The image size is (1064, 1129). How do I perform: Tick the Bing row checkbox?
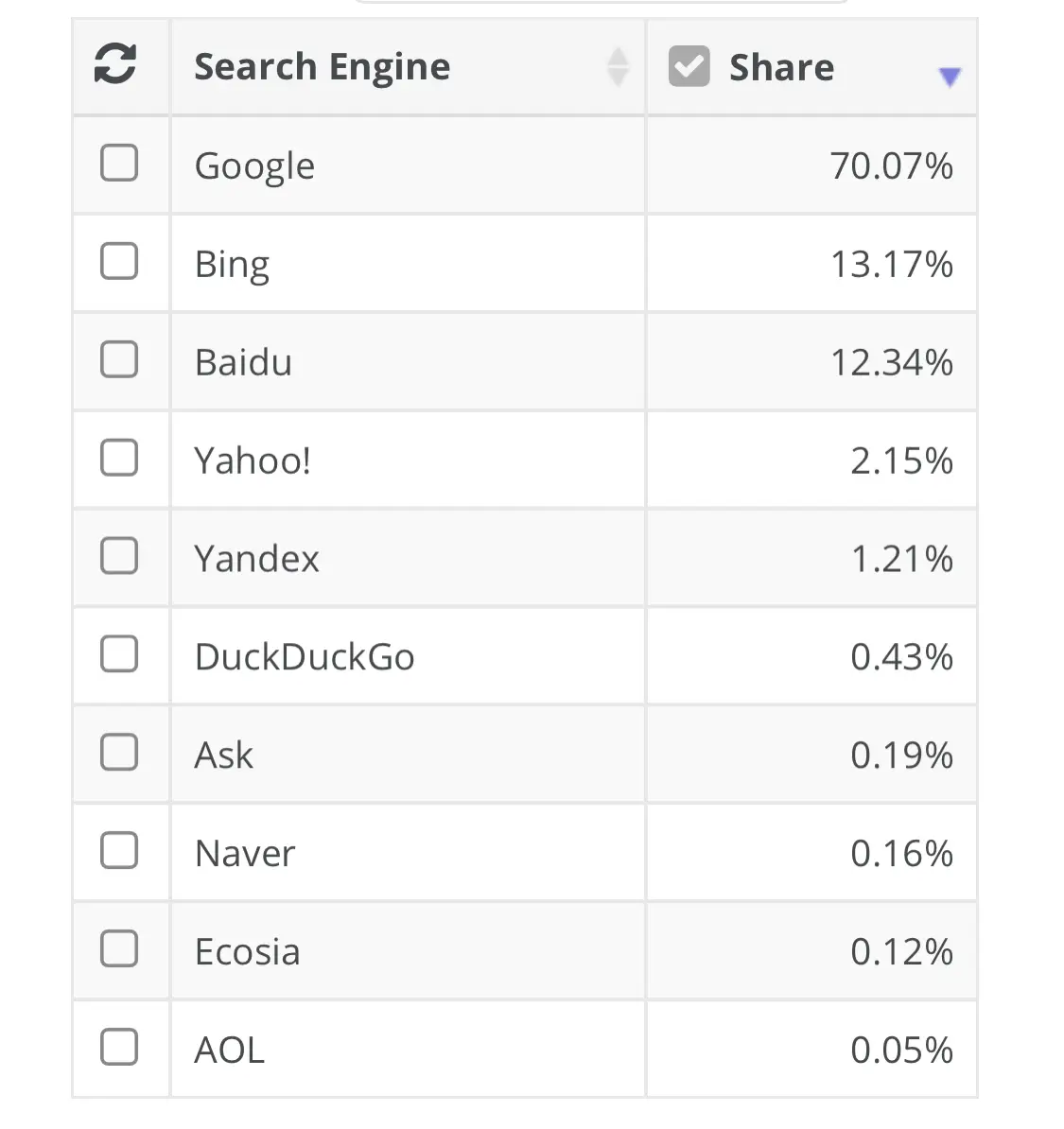[x=119, y=262]
